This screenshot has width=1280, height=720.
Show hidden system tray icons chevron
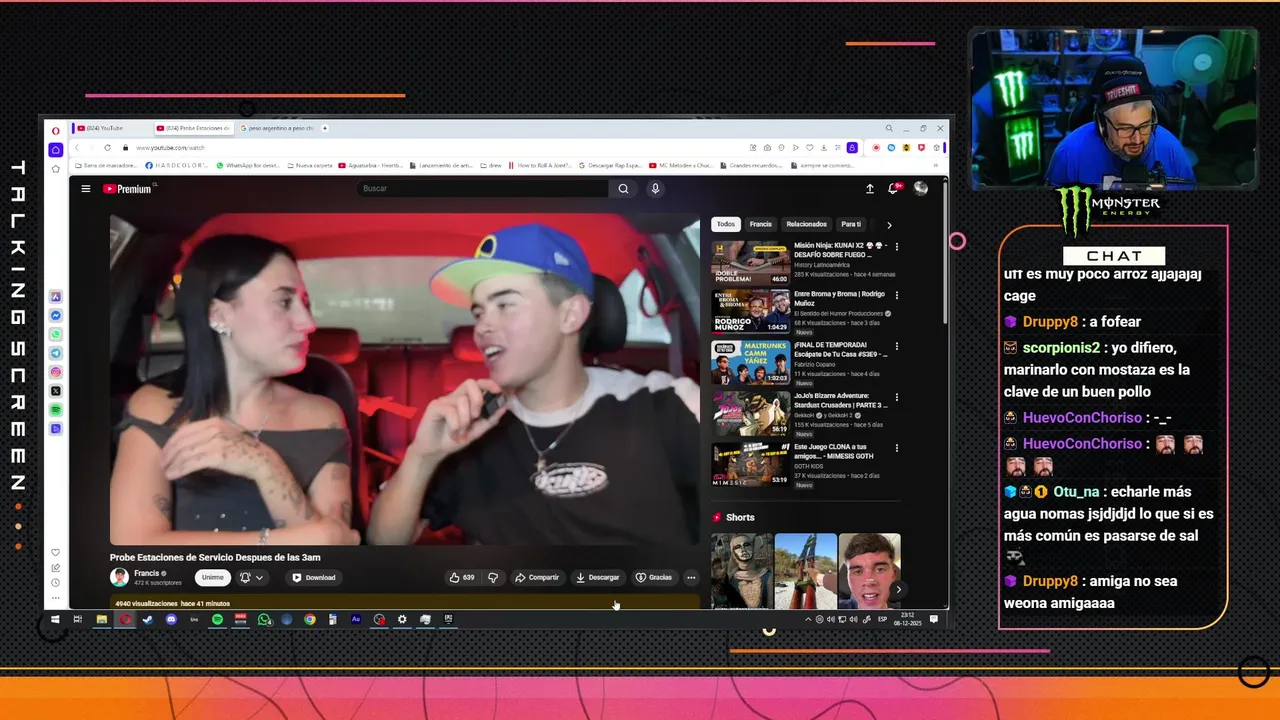[808, 619]
